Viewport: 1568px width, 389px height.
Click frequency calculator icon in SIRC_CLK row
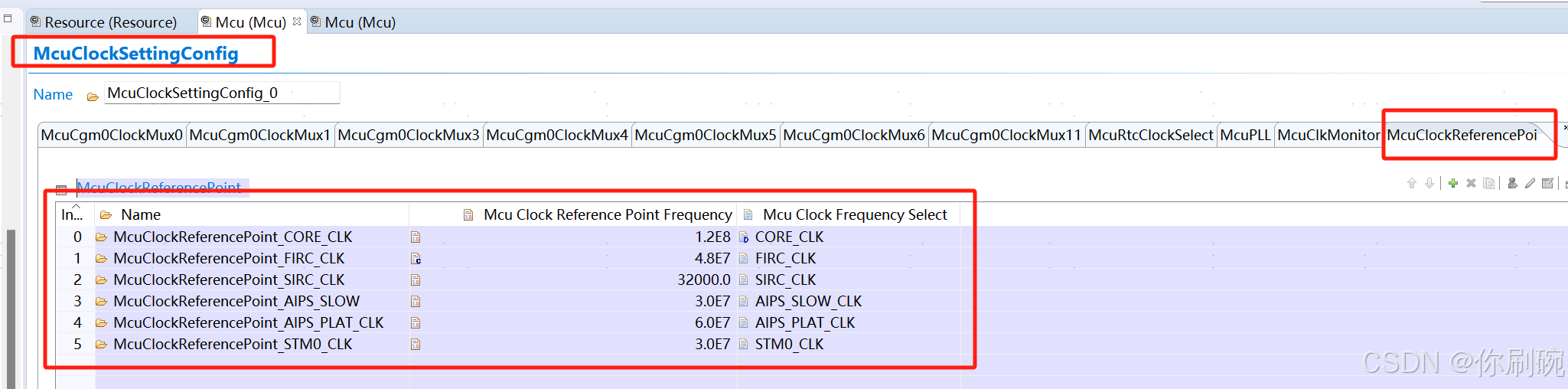(x=416, y=280)
